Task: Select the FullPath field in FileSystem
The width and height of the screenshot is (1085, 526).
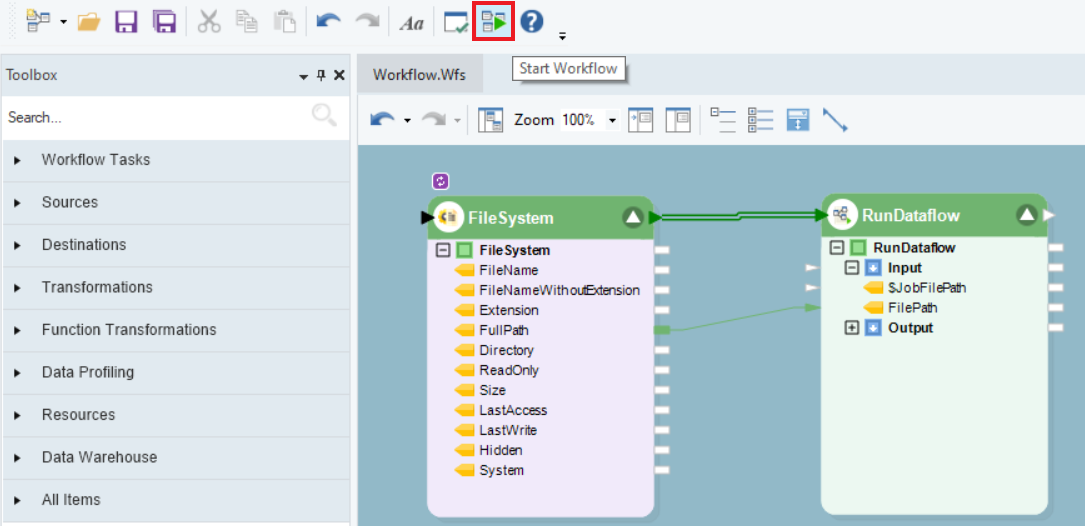Action: pyautogui.click(x=503, y=330)
